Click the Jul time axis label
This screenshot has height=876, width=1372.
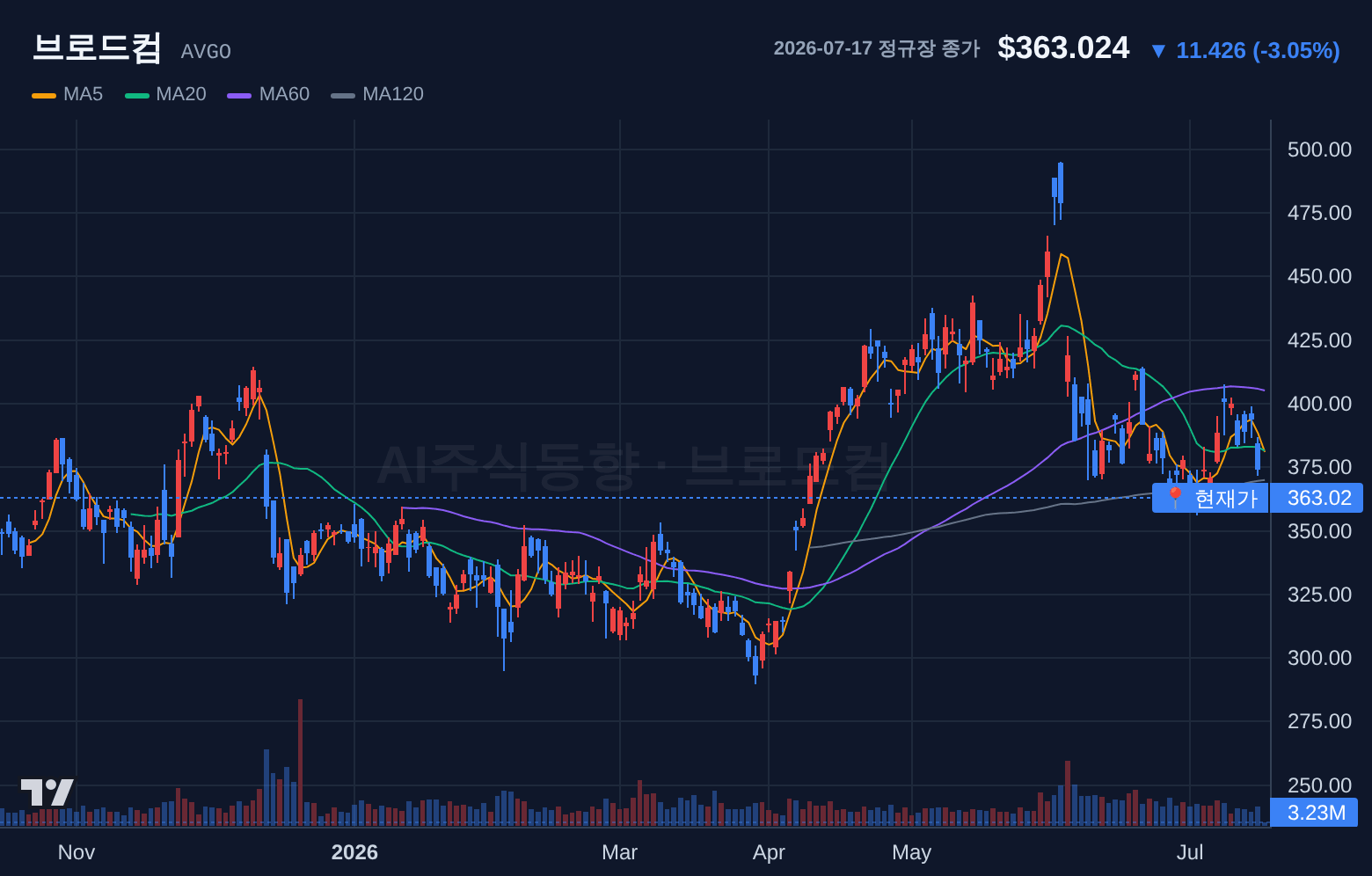[1190, 852]
